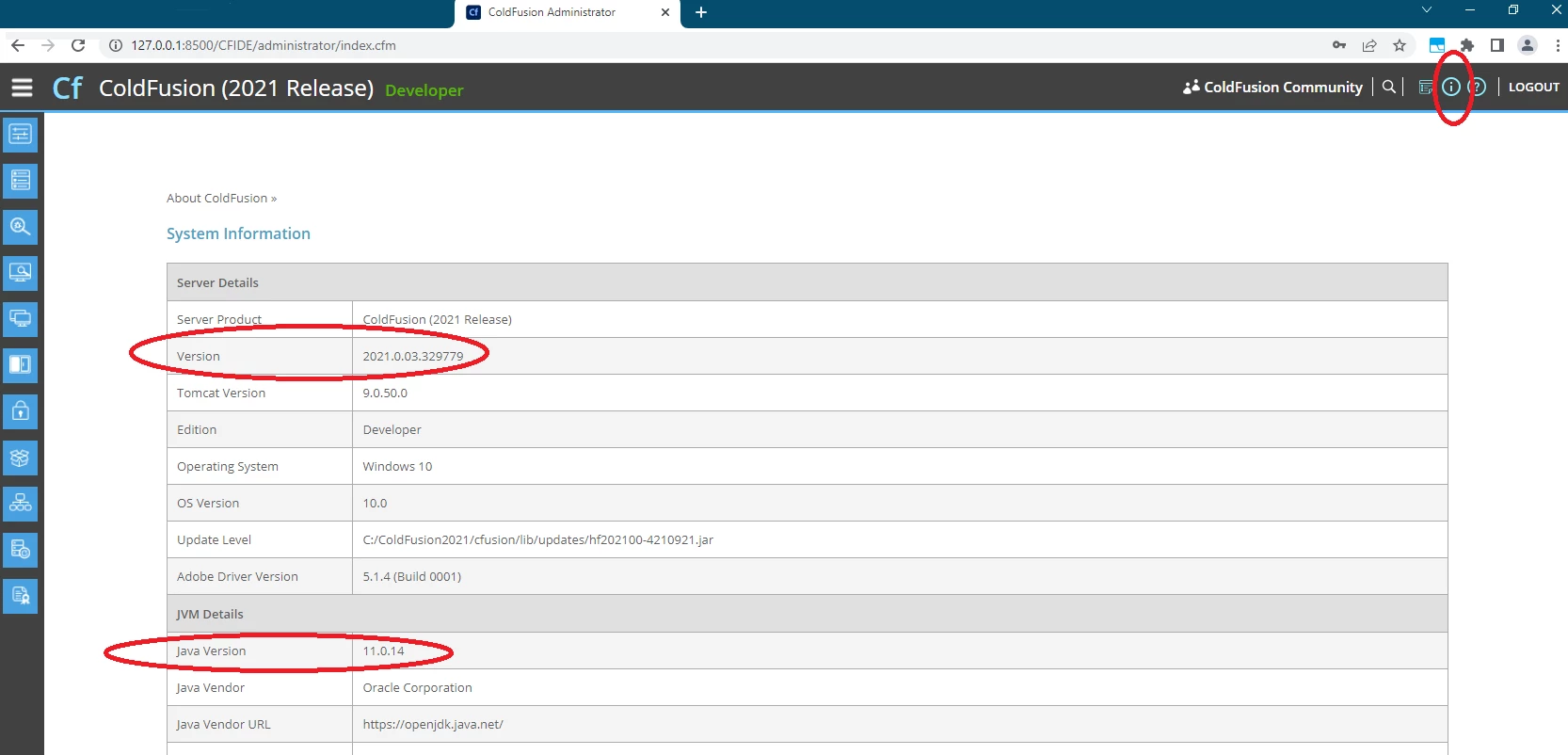Click the System Information heading
1568x755 pixels.
tap(238, 233)
